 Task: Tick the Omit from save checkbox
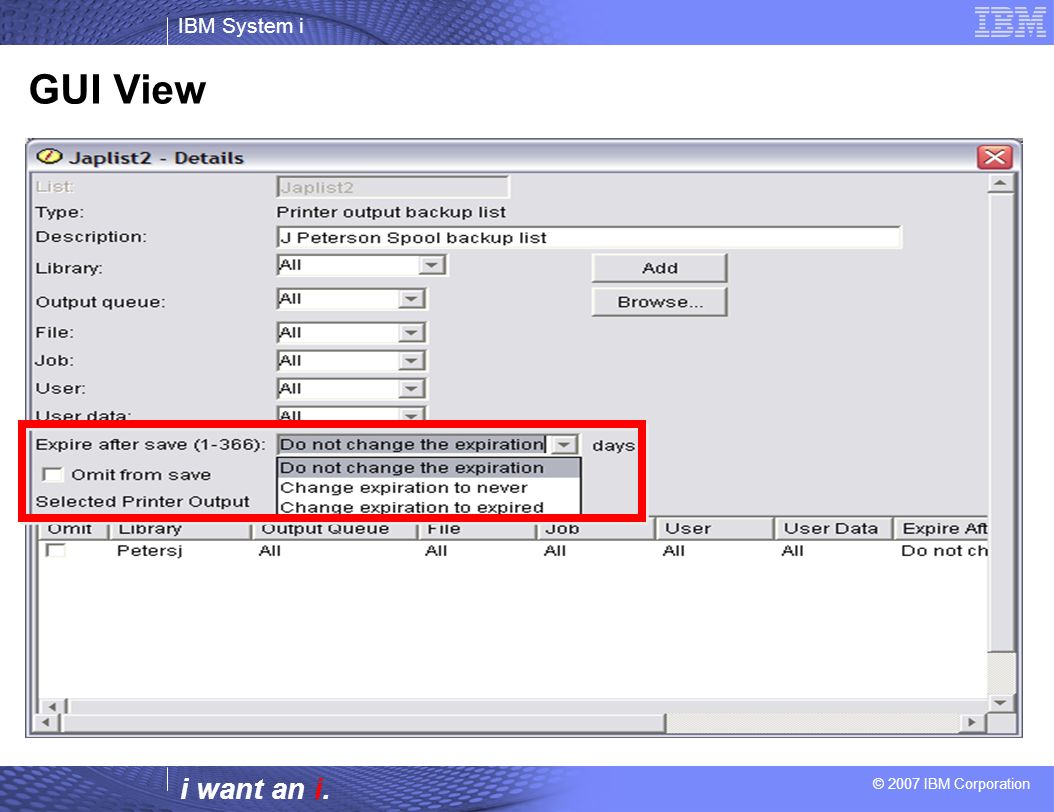52,475
